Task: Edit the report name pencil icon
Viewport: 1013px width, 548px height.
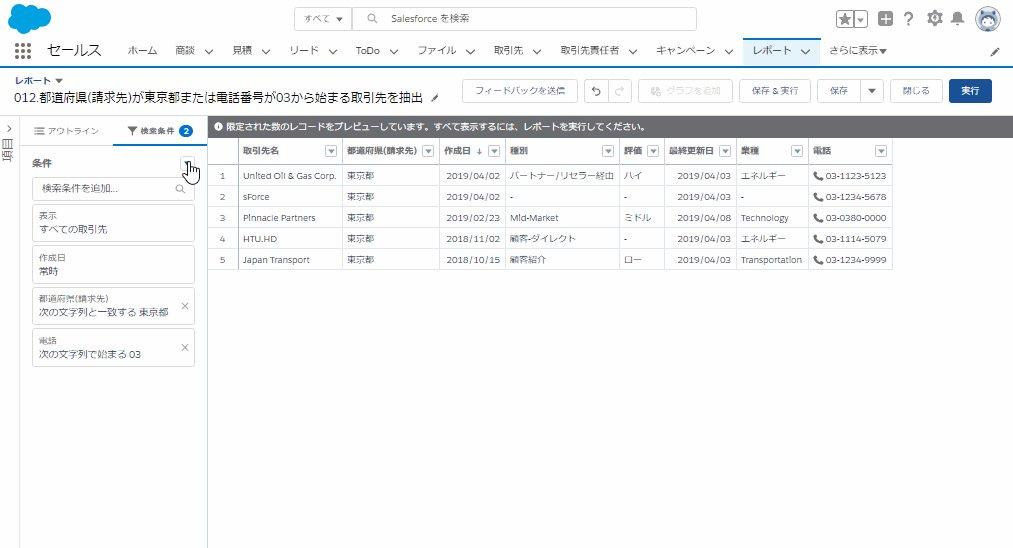Action: coord(435,98)
